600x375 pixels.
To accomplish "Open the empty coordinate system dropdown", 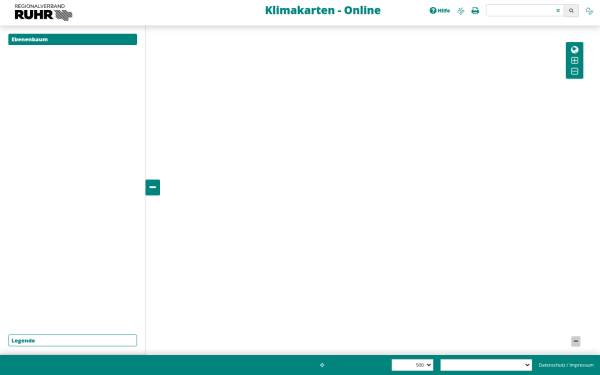I will [486, 365].
